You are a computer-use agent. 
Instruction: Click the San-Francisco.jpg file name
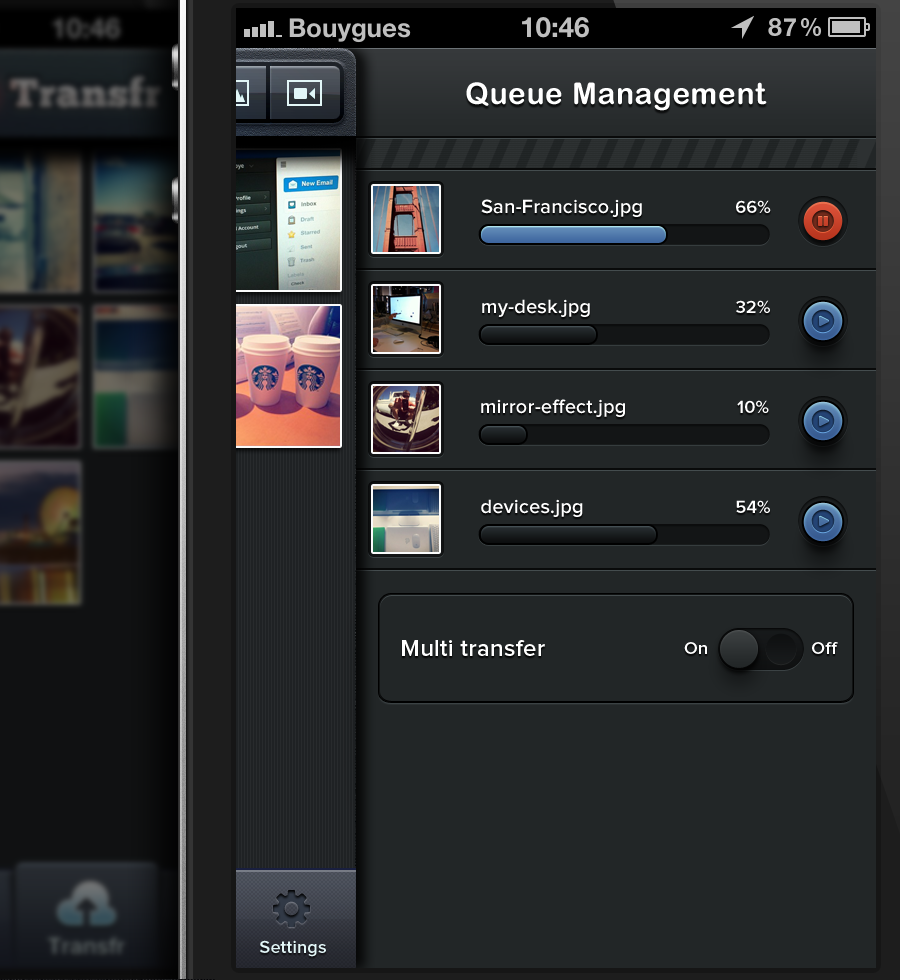coord(561,207)
